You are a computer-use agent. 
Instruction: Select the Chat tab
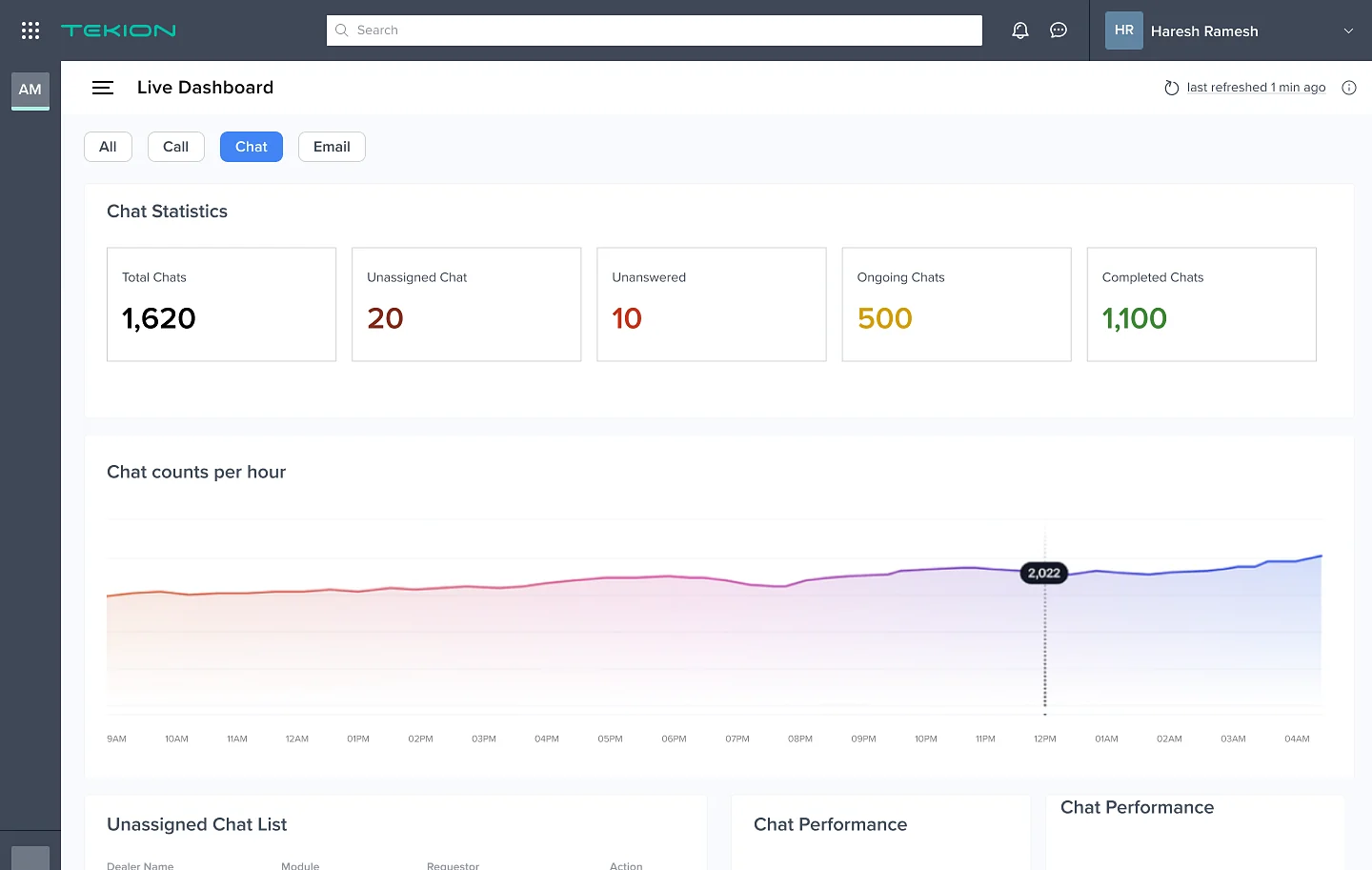click(252, 147)
